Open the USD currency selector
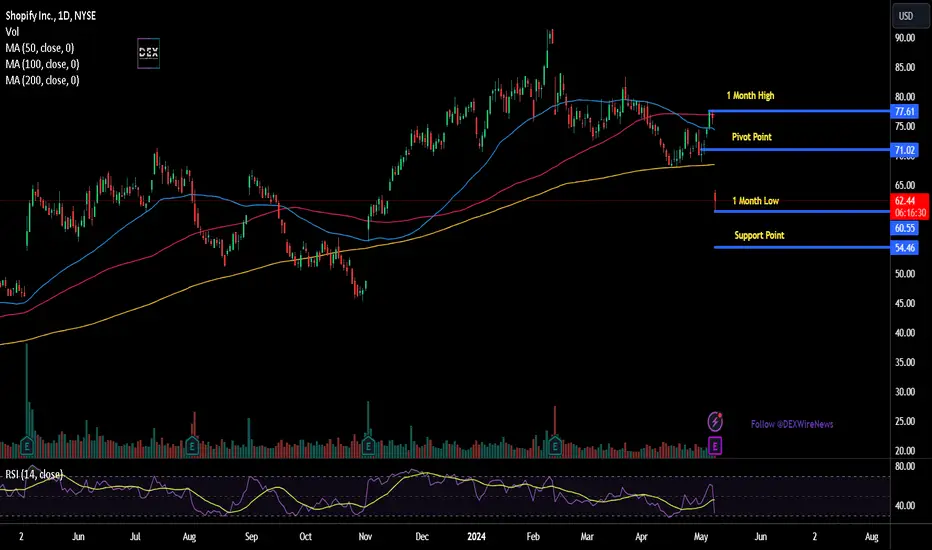 pos(910,16)
